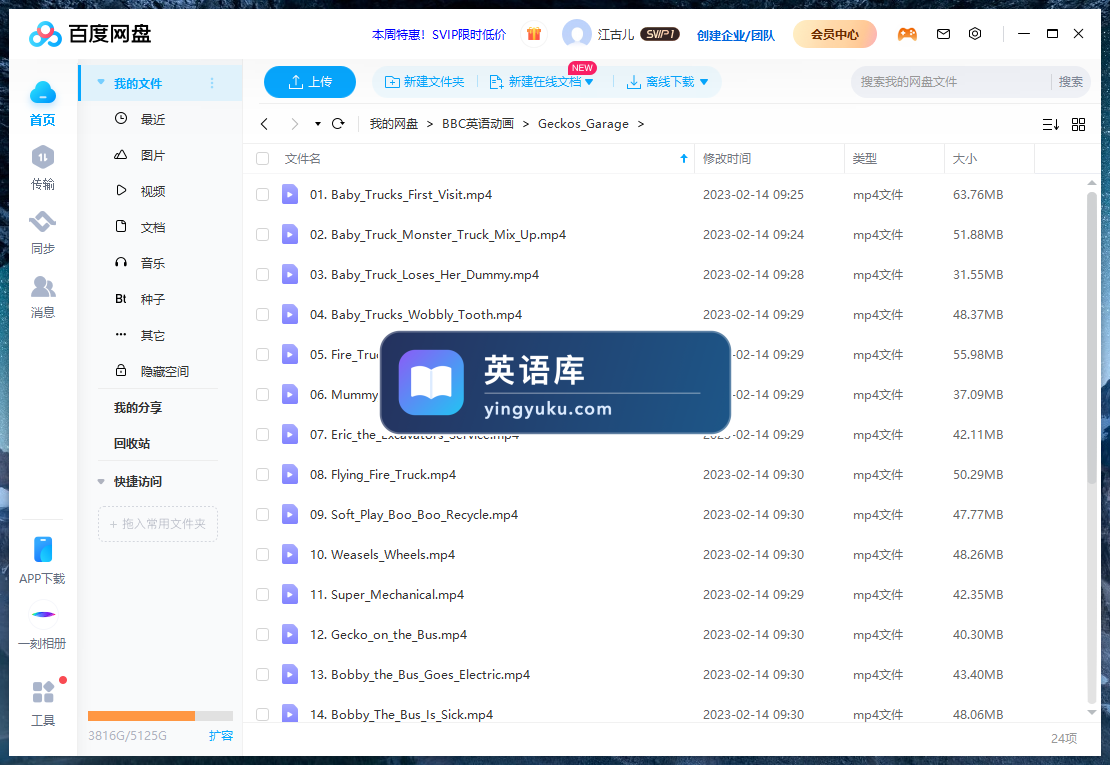The image size is (1110, 765).
Task: Open the mail envelope icon
Action: click(x=943, y=33)
